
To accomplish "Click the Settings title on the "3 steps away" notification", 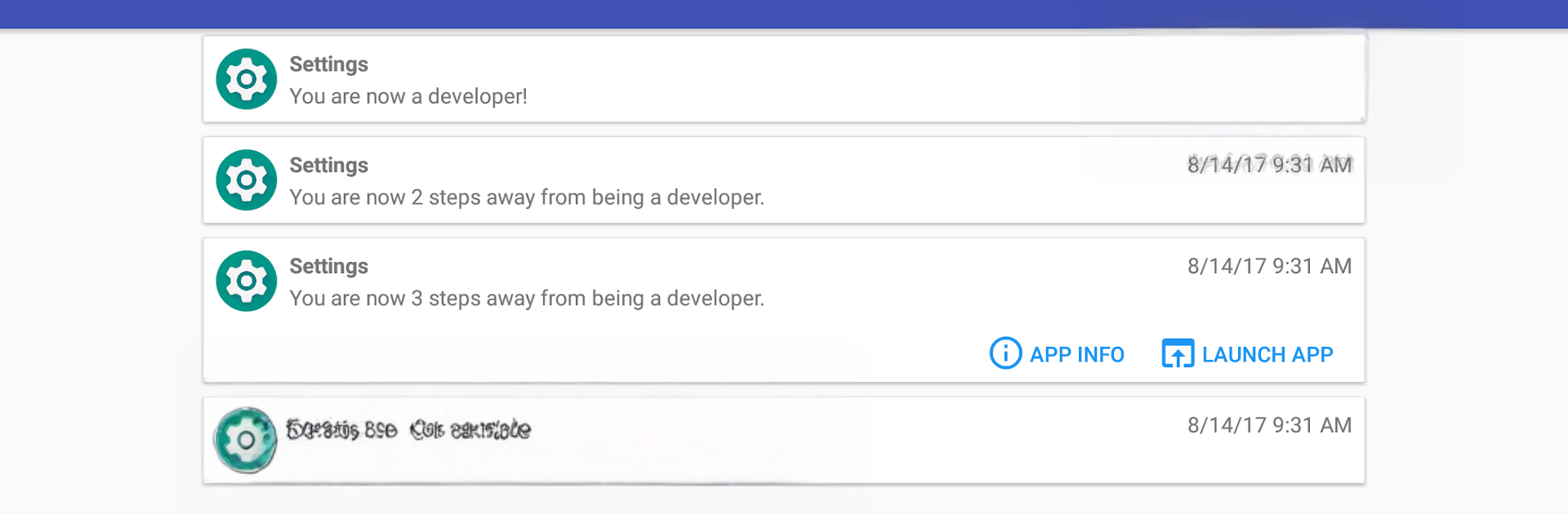I will coord(329,267).
